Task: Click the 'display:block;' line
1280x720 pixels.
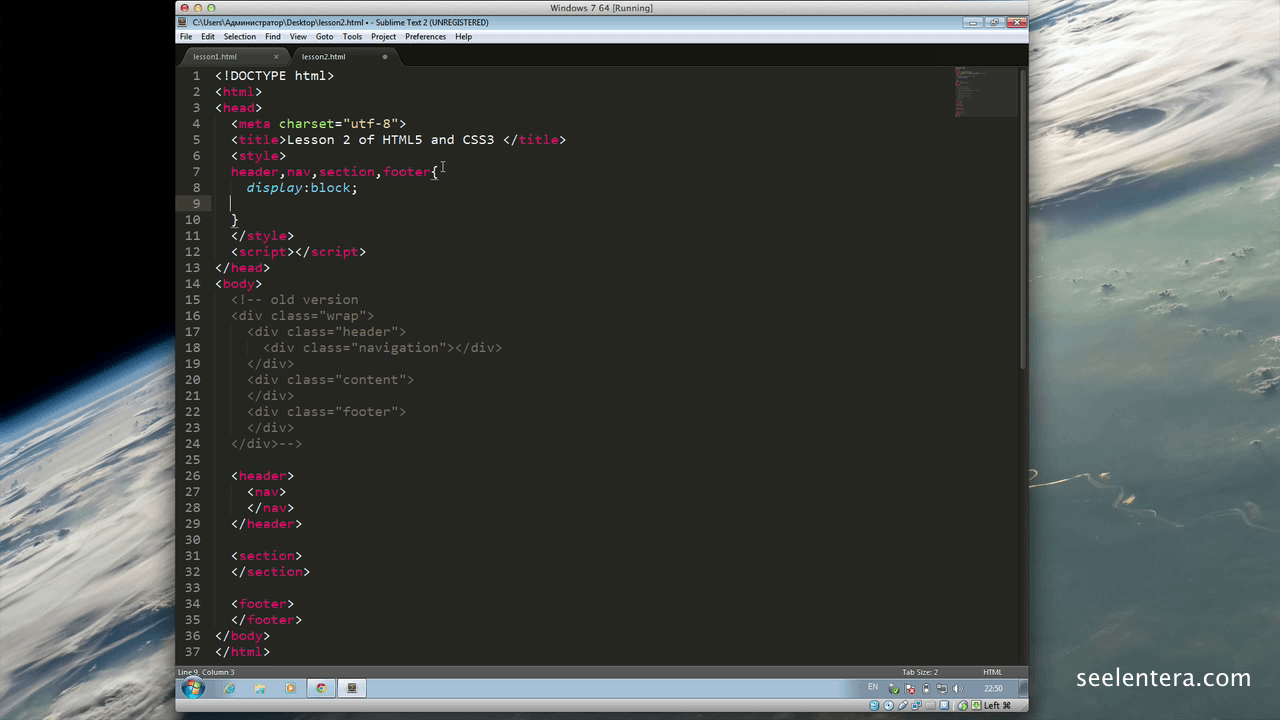Action: [302, 188]
